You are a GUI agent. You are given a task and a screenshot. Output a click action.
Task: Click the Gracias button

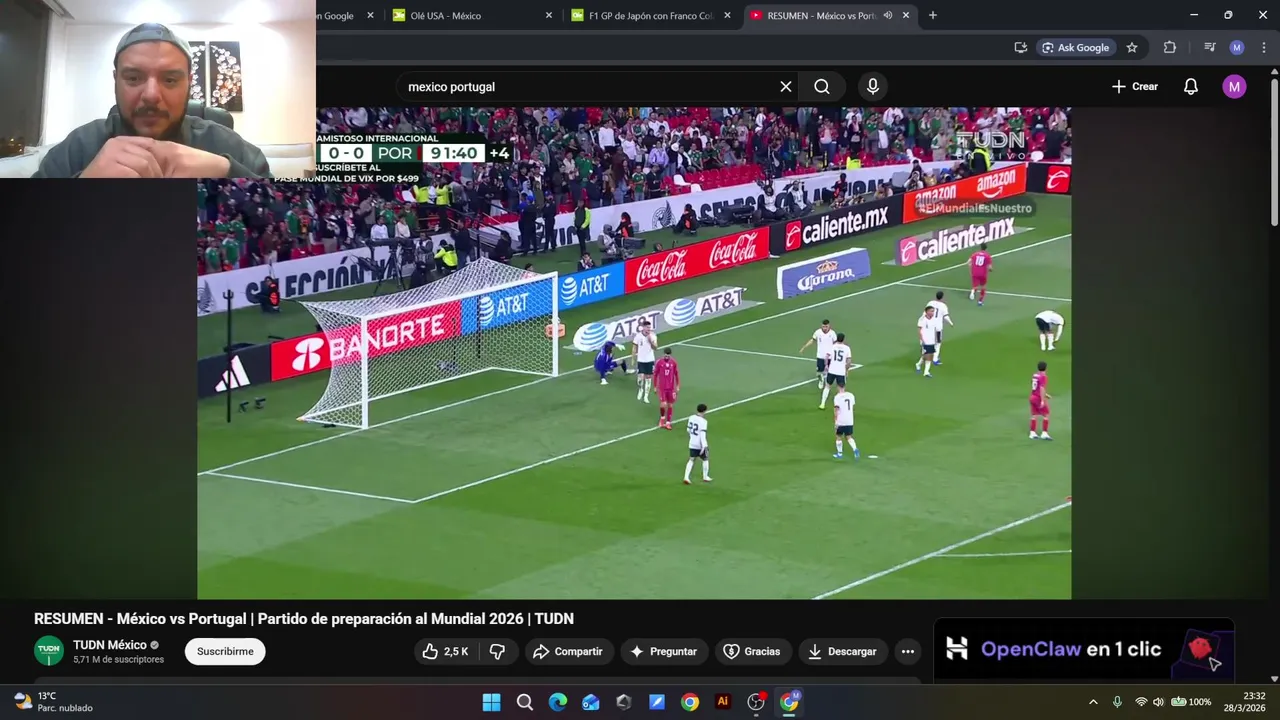(x=752, y=651)
